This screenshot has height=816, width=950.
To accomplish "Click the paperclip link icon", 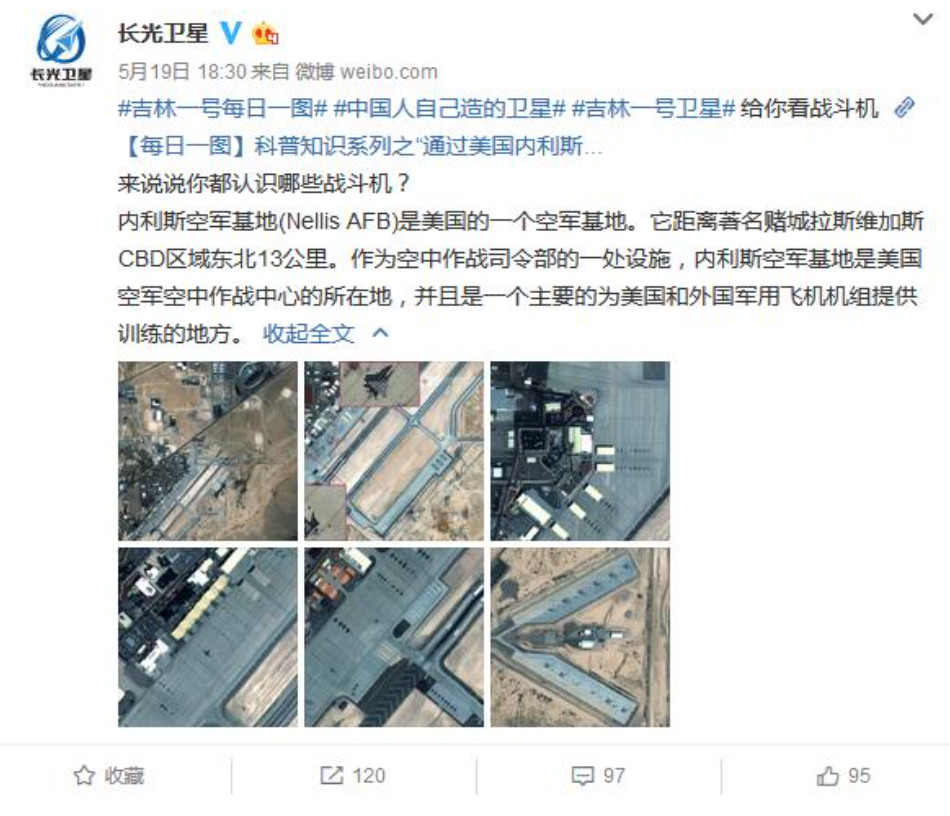I will point(905,107).
